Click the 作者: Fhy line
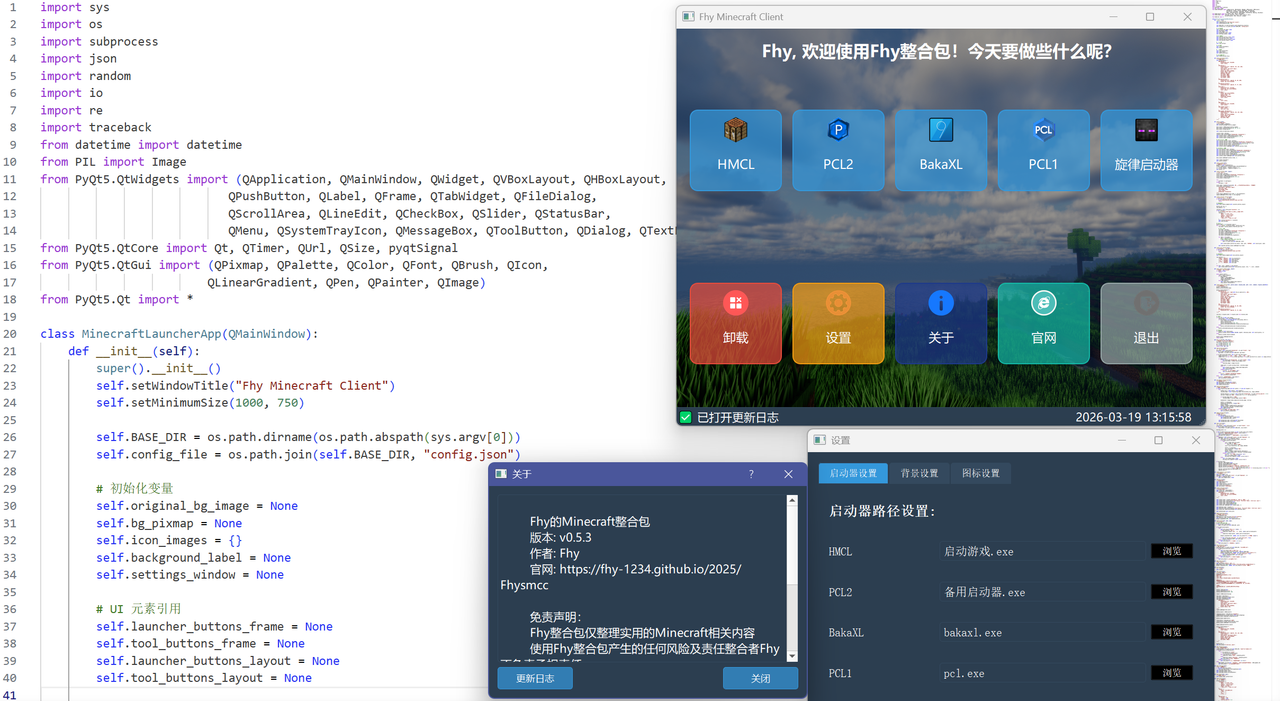The width and height of the screenshot is (1280, 701). click(x=555, y=553)
